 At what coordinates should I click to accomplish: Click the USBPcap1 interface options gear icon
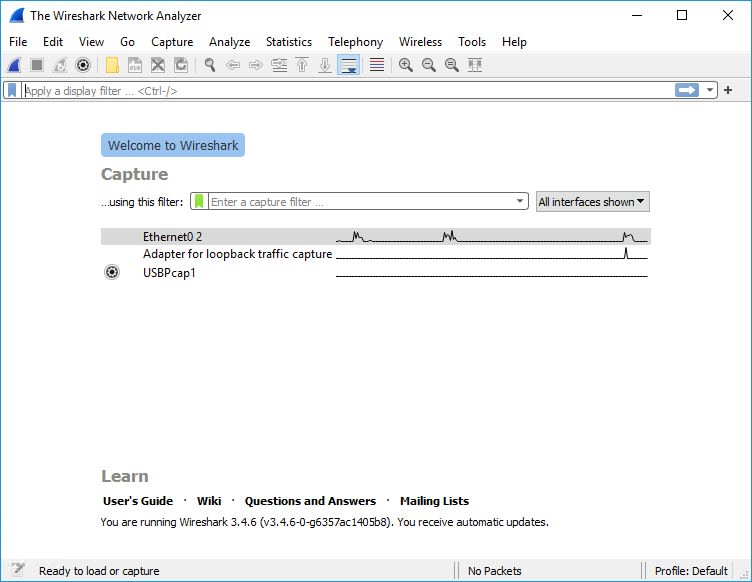click(x=112, y=272)
